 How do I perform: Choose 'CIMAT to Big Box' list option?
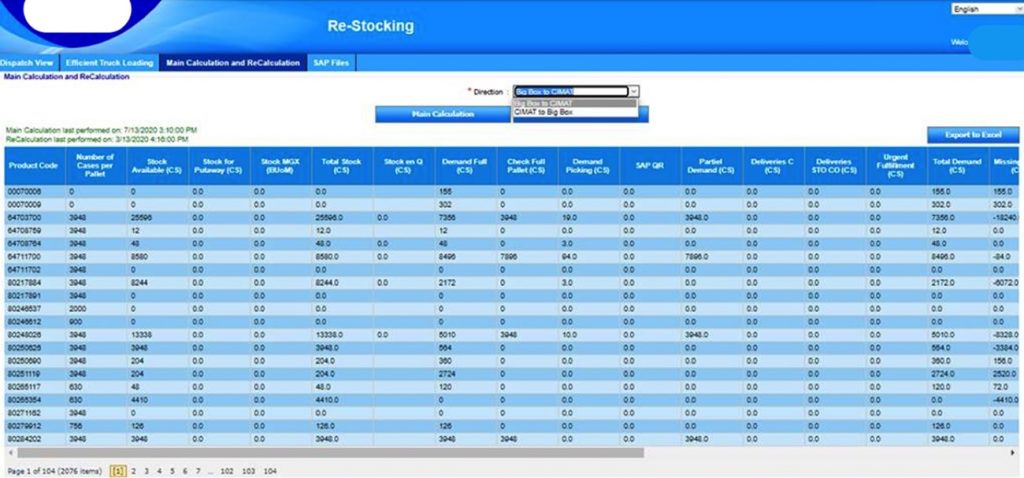tap(574, 112)
